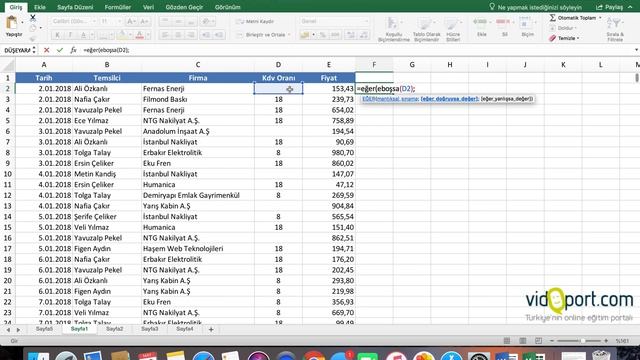Image resolution: width=640 pixels, height=360 pixels.
Task: Click the format painter brush icon
Action: pos(33,38)
